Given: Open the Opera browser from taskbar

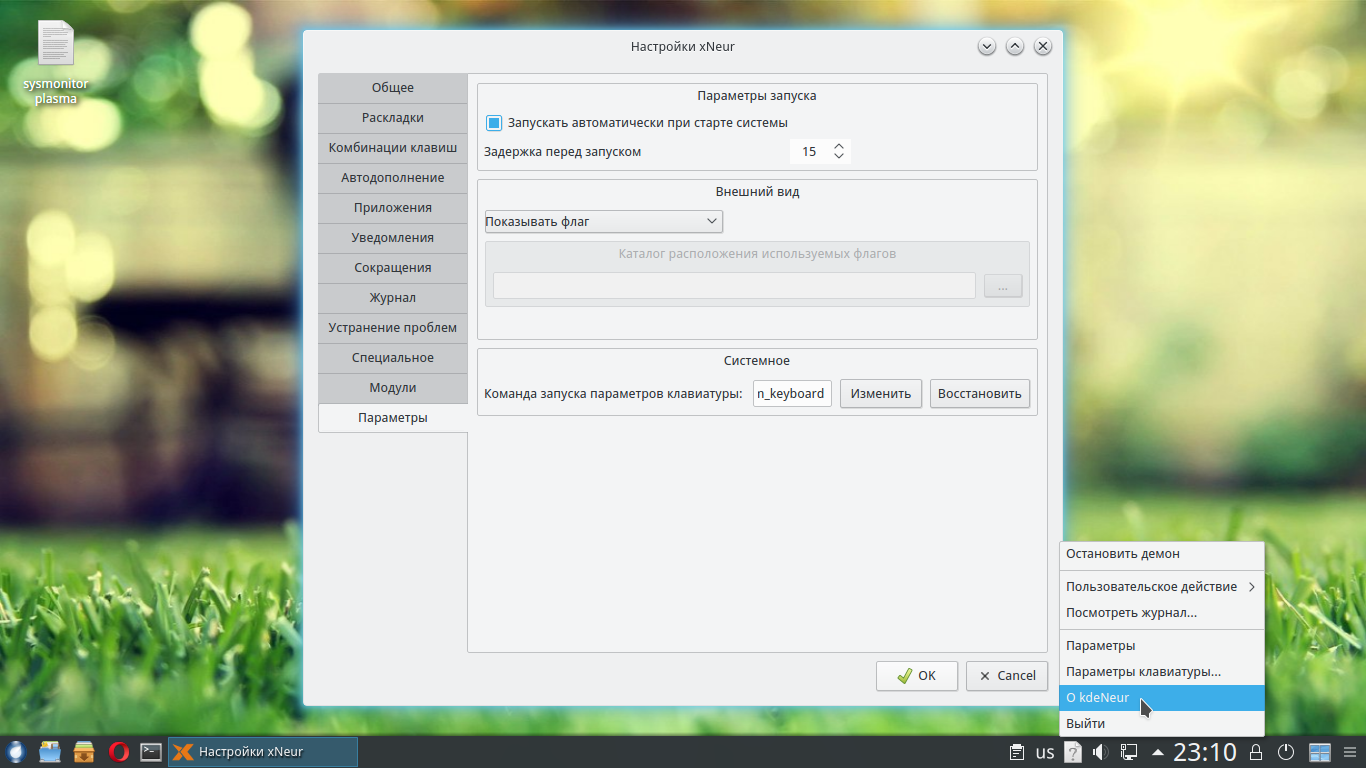Looking at the screenshot, I should pos(118,752).
